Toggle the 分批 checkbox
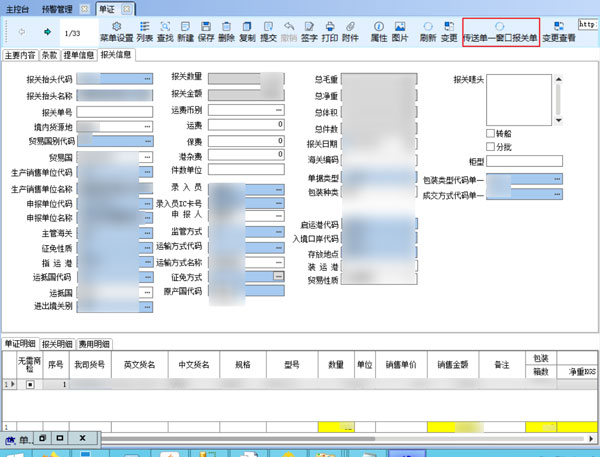 490,147
